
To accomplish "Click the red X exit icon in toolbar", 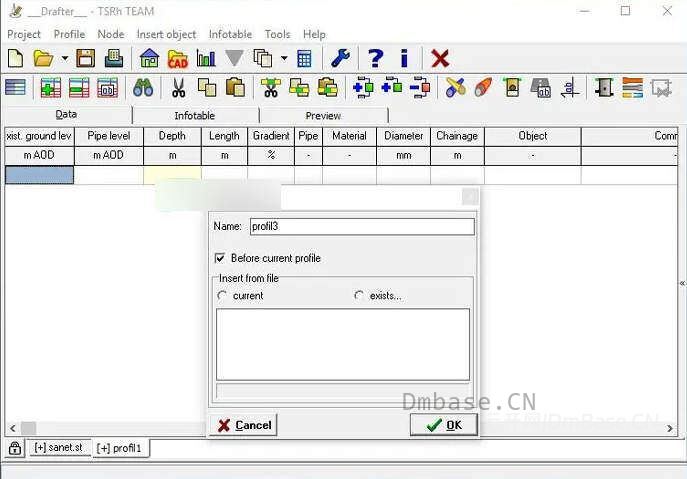I will tap(440, 58).
